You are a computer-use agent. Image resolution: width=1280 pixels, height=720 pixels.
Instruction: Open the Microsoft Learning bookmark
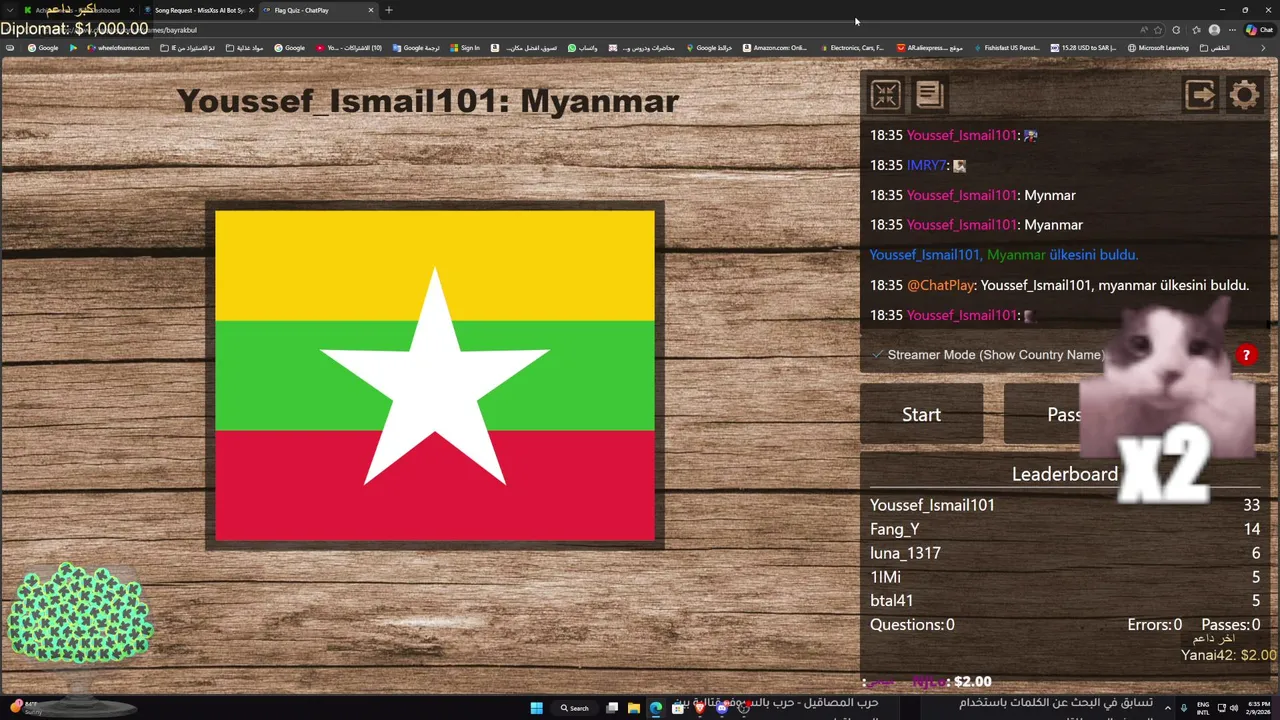[1158, 48]
